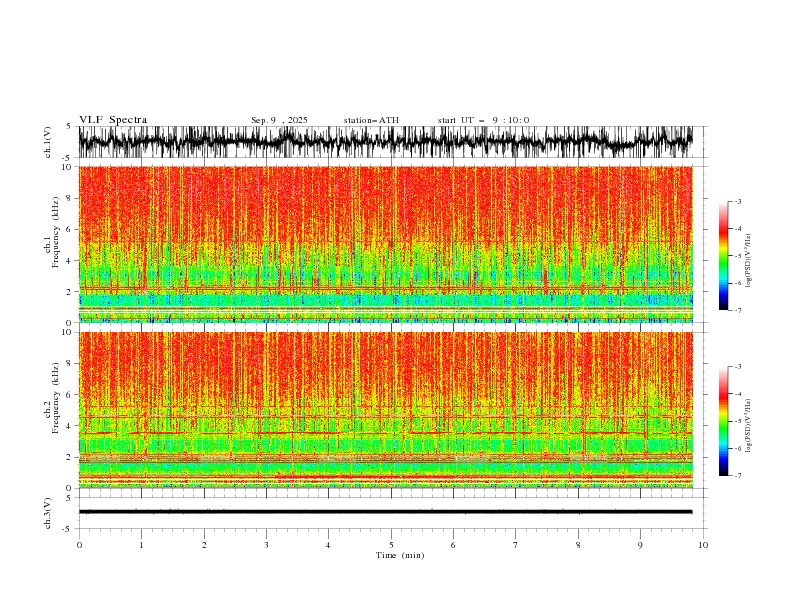Click the ch.2 frequency spectrogram panel
Screen dimensions: 792x612
[x=385, y=410]
